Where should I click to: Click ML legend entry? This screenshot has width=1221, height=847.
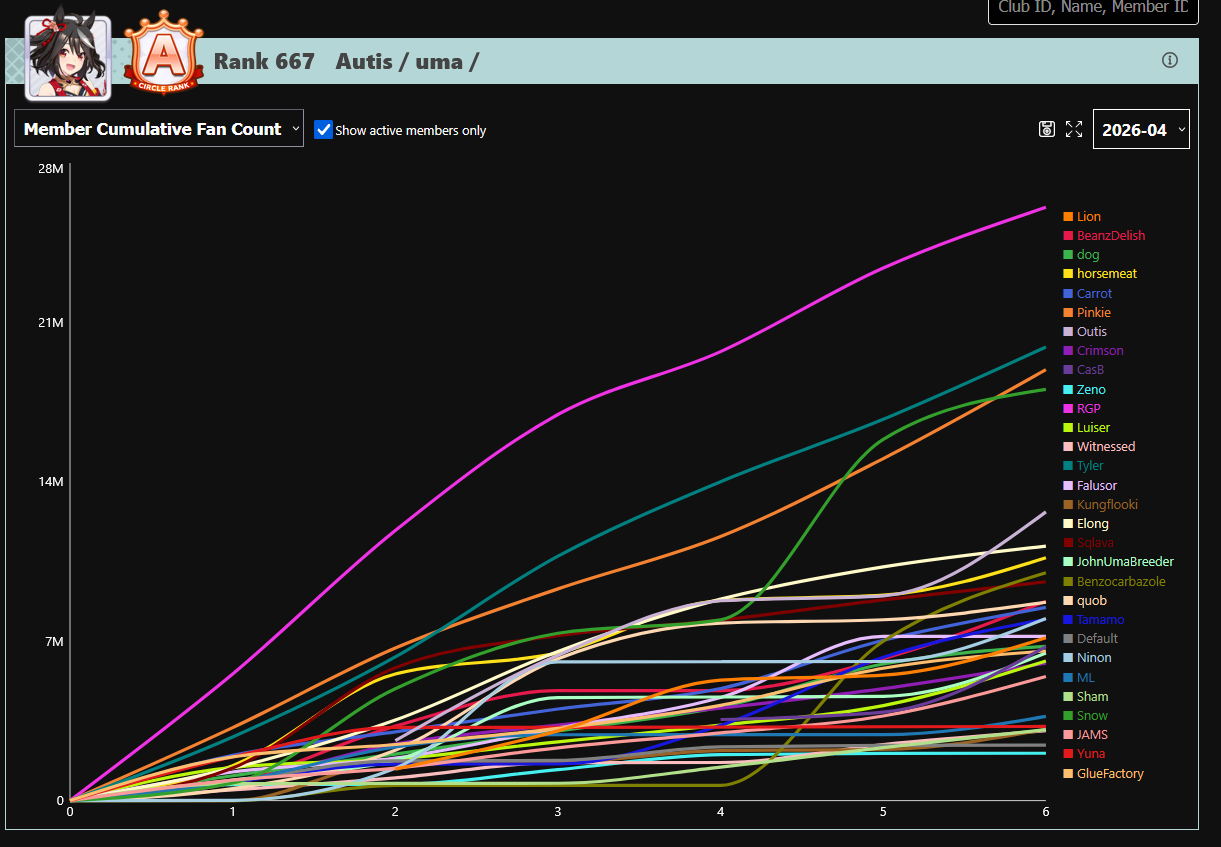point(1079,677)
